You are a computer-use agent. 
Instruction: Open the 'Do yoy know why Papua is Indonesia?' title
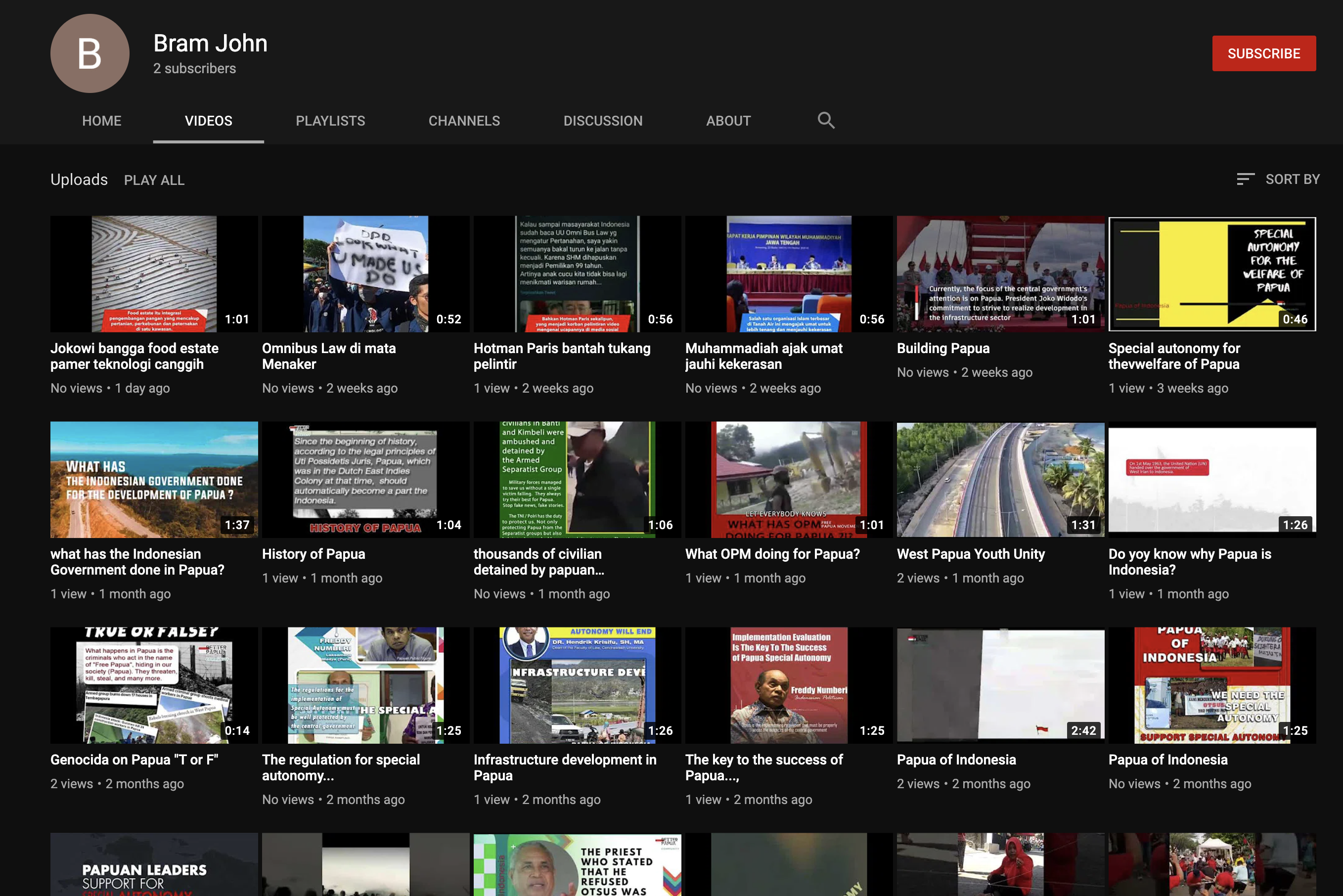coord(1190,562)
